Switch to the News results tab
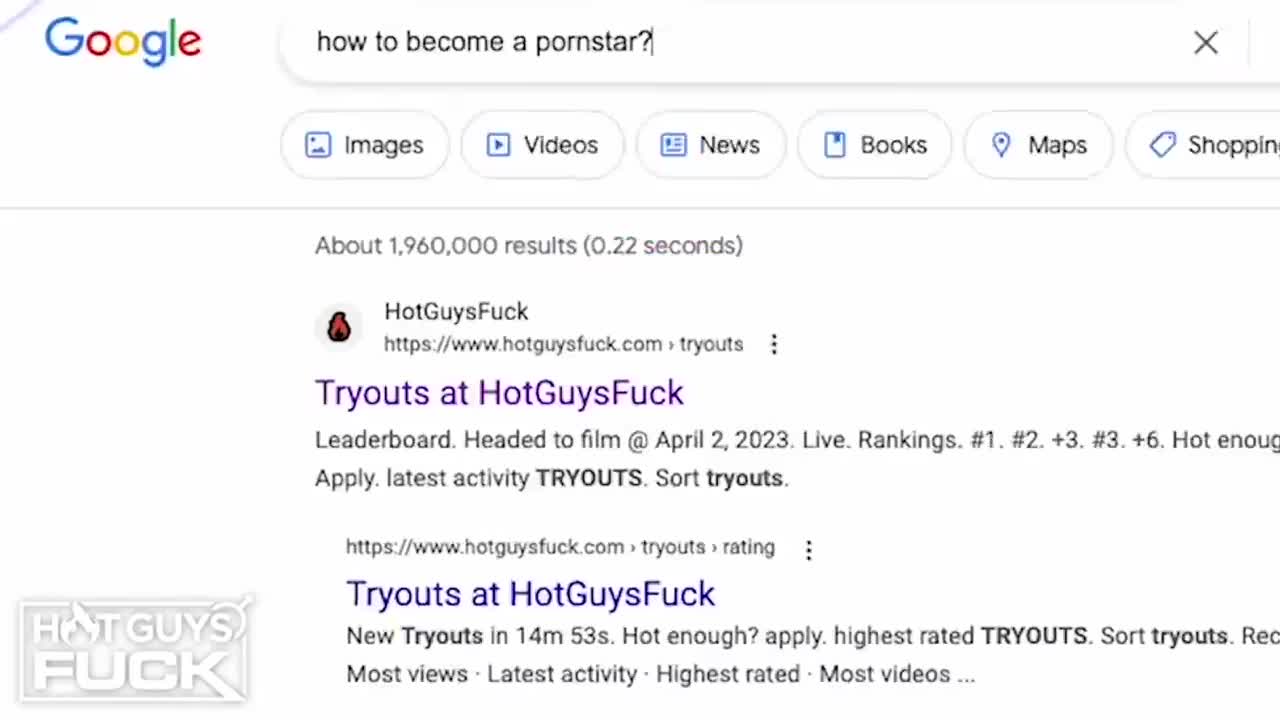This screenshot has height=720, width=1280. tap(729, 145)
